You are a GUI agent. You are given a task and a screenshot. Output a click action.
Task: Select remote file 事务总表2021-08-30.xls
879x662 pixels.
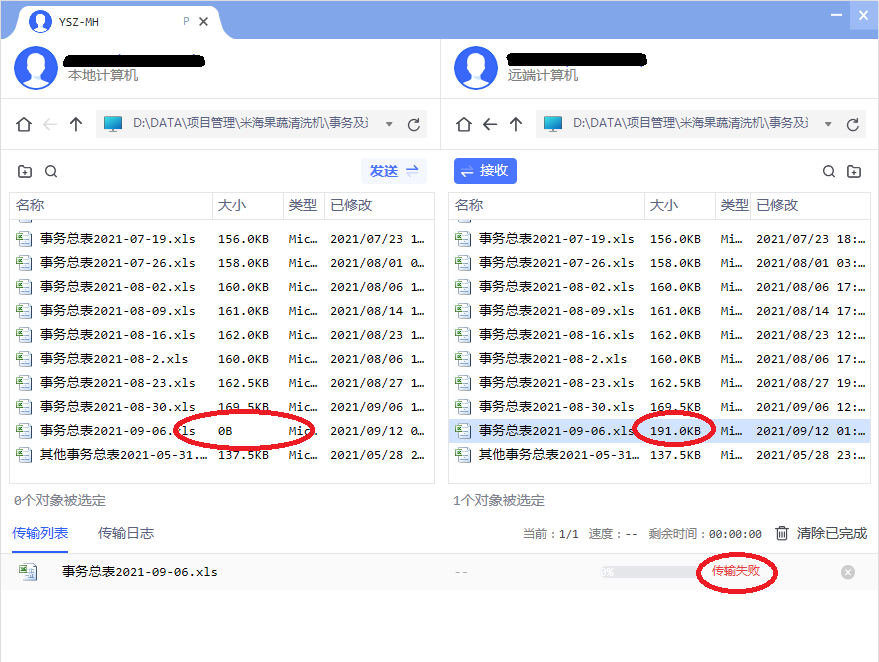(x=659, y=407)
